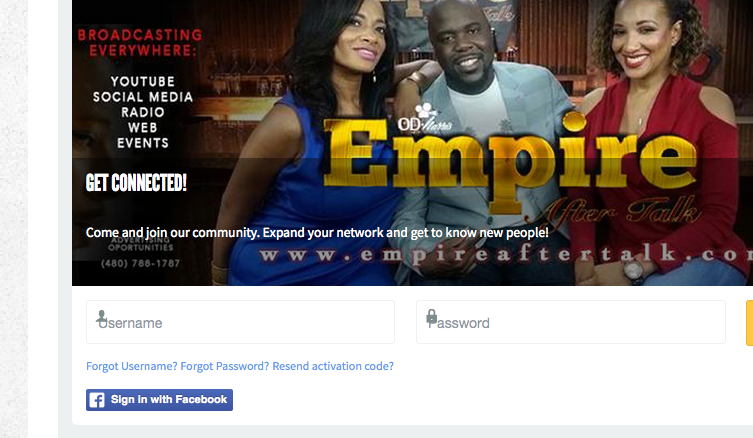Click the 'Come and join our community' tagline
The height and width of the screenshot is (438, 753).
(317, 233)
